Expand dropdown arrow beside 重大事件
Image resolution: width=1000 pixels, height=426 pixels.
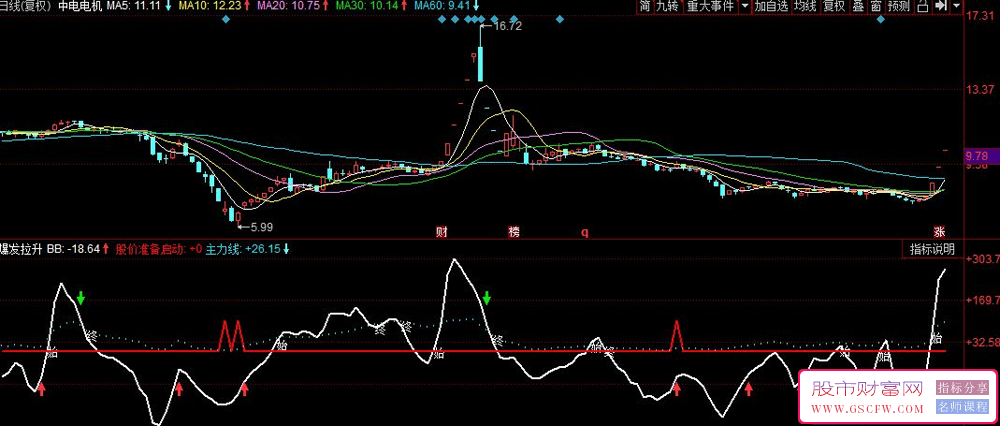745,6
